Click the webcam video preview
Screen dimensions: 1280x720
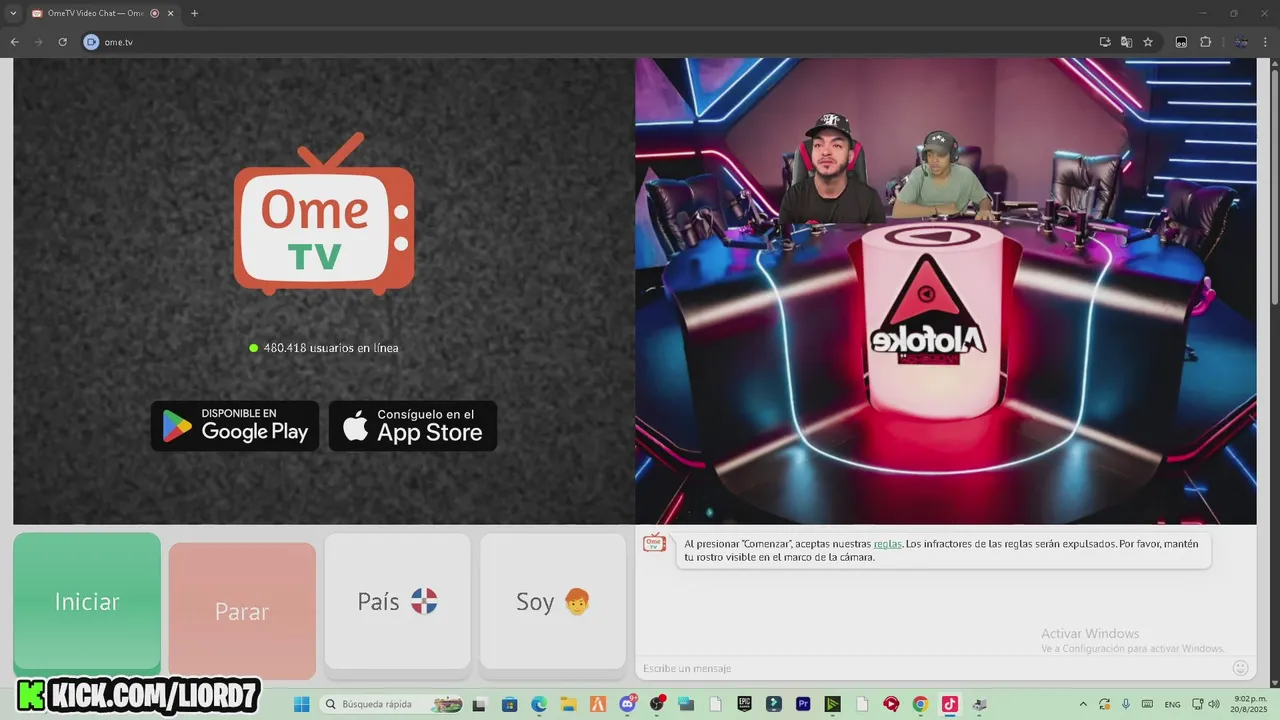coord(945,291)
